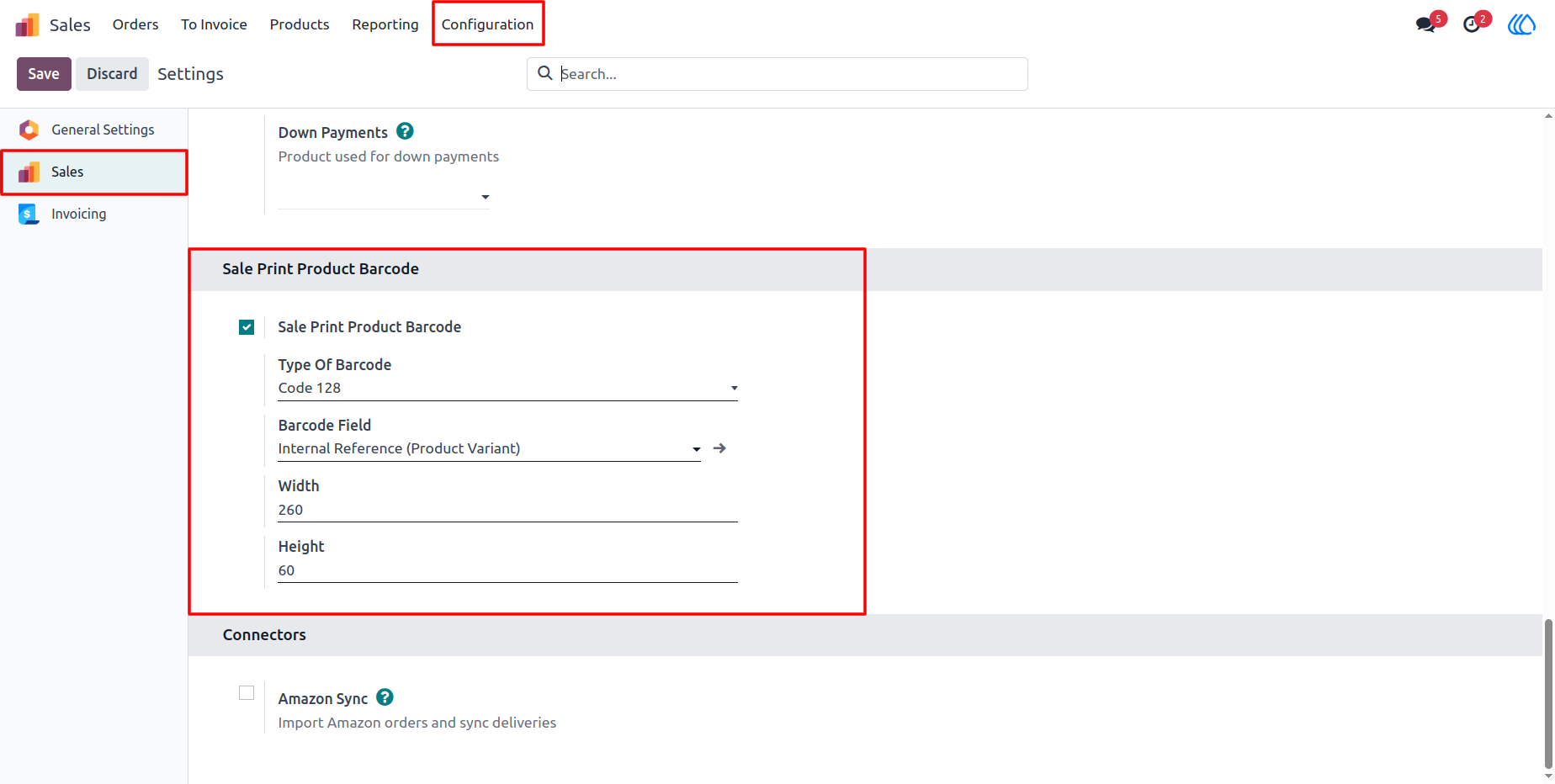1555x784 pixels.
Task: Click the Settings breadcrumb title
Action: (191, 74)
